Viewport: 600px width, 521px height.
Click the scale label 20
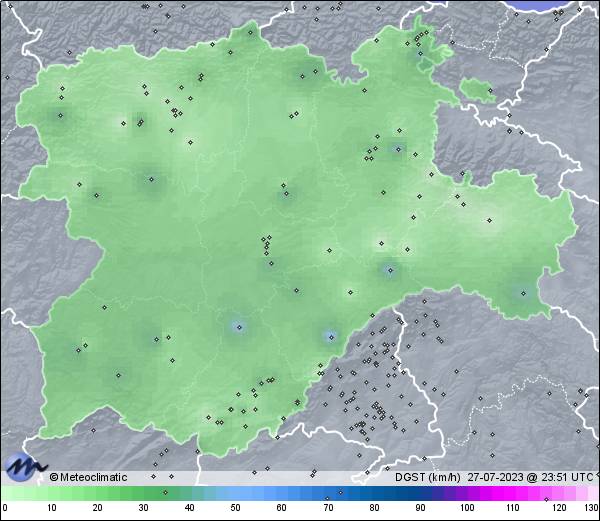click(x=98, y=508)
